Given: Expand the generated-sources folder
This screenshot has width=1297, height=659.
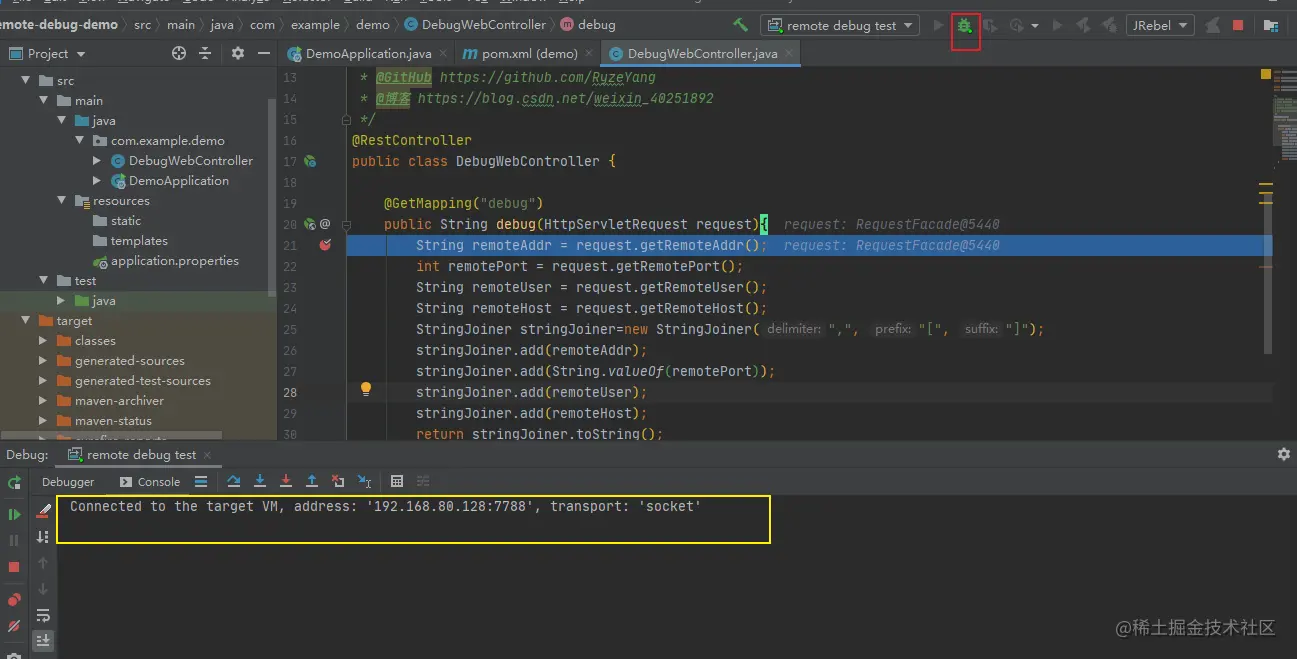Looking at the screenshot, I should tap(43, 360).
